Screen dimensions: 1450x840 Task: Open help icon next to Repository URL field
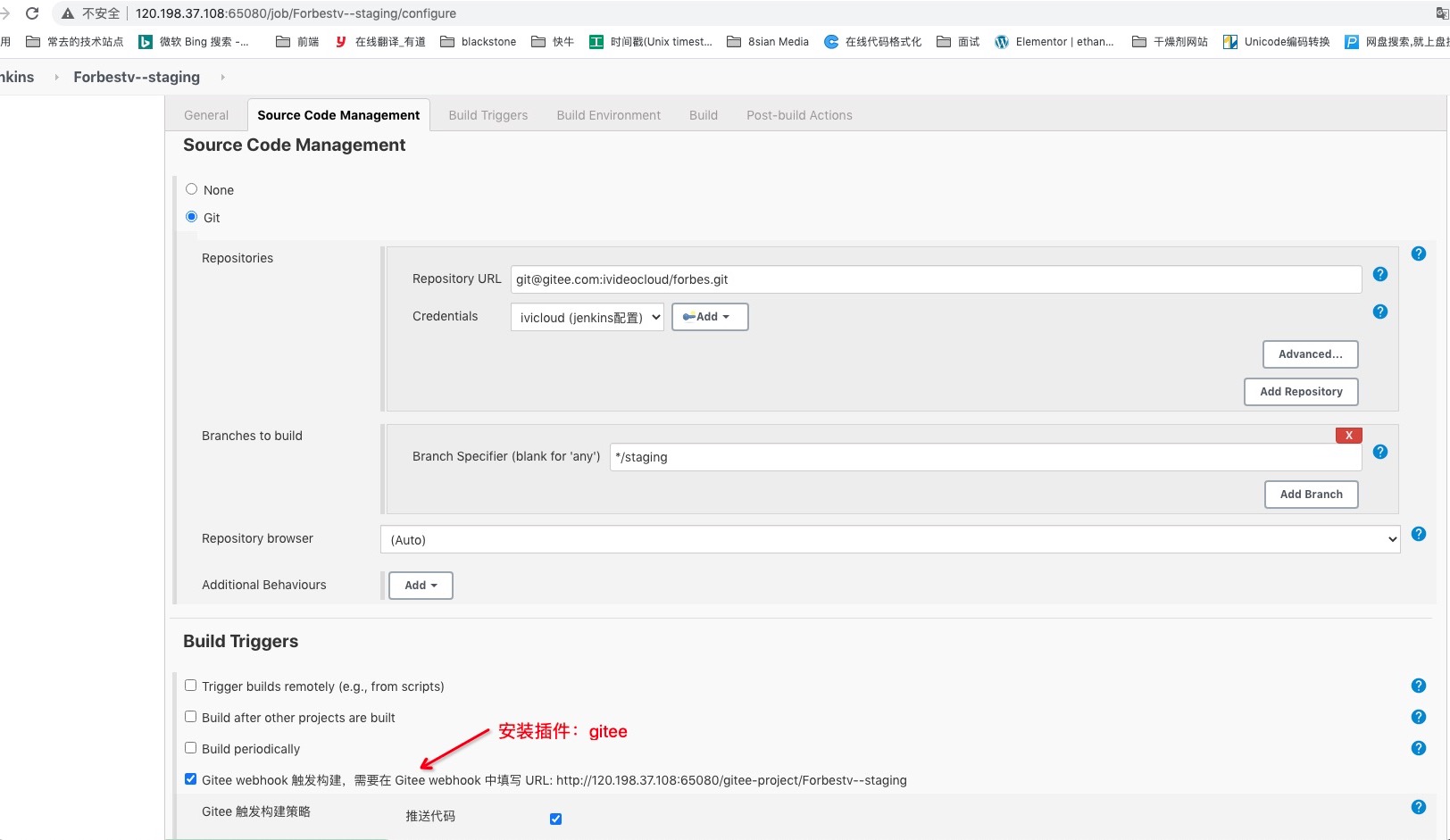coord(1380,274)
